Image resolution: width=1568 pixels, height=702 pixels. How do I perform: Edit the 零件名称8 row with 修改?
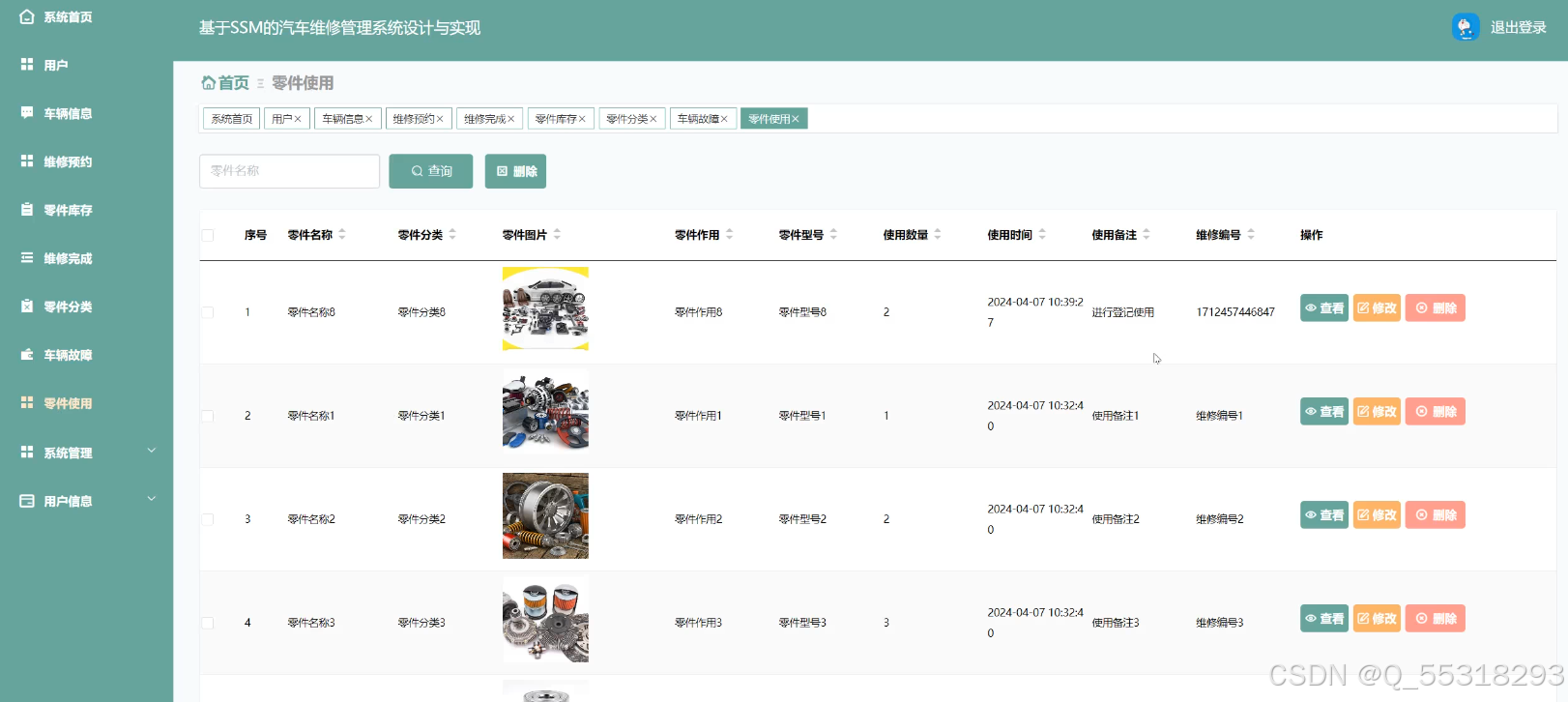[x=1377, y=308]
